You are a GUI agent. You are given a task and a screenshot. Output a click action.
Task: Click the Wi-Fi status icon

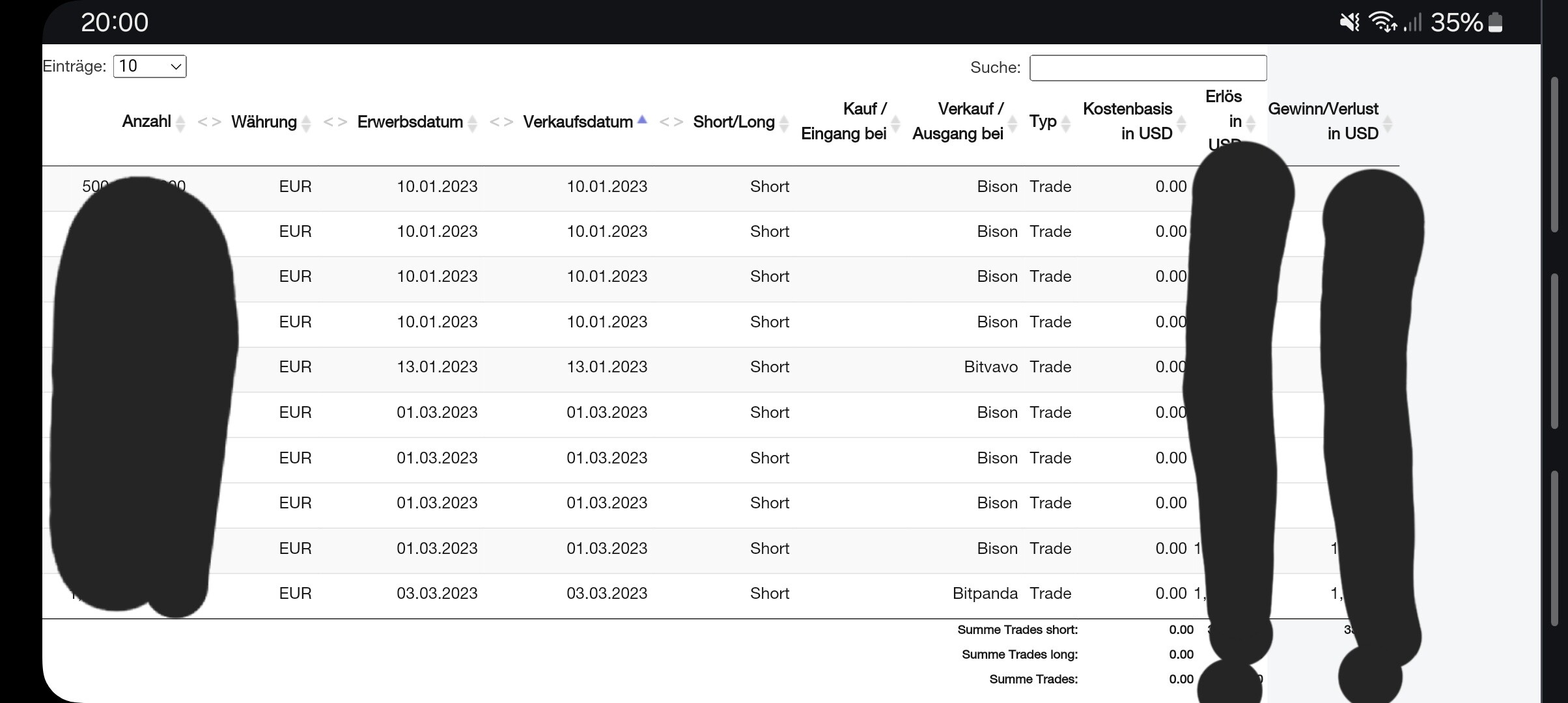(1383, 22)
